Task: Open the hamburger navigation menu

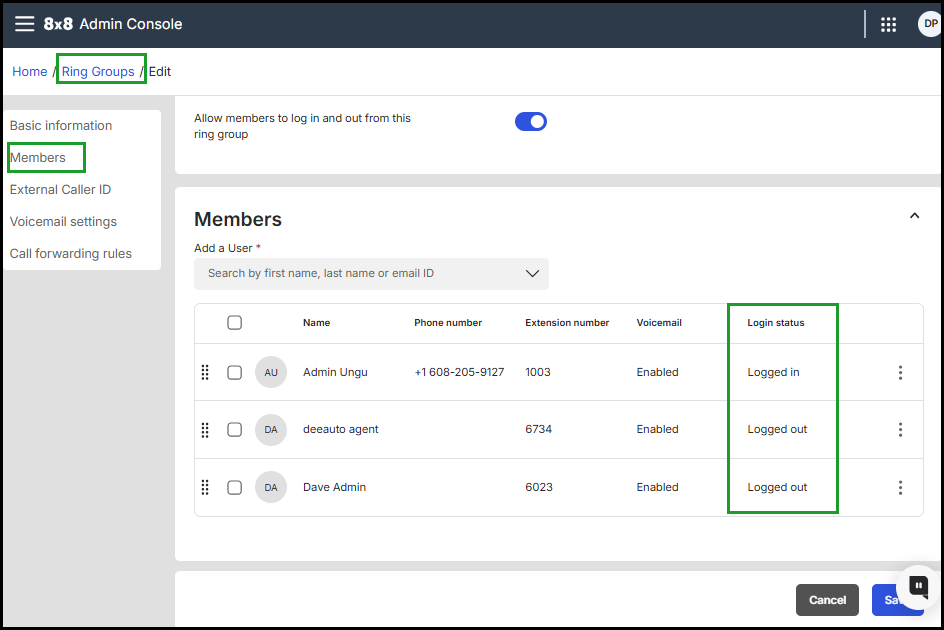Action: coord(24,24)
